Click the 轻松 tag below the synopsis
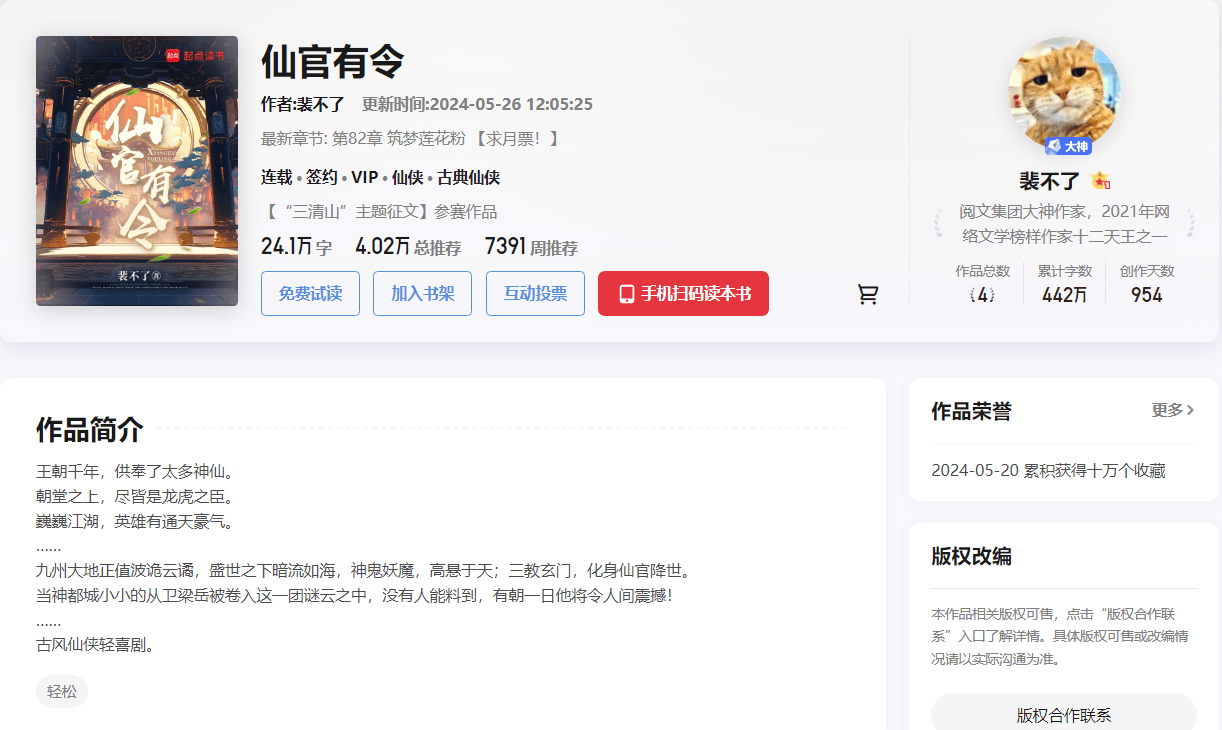The image size is (1222, 730). tap(61, 691)
